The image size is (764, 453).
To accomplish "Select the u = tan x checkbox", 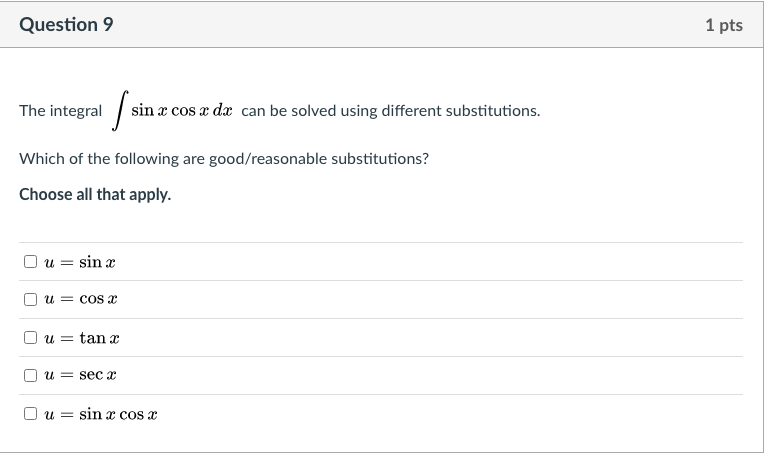I will tap(30, 338).
